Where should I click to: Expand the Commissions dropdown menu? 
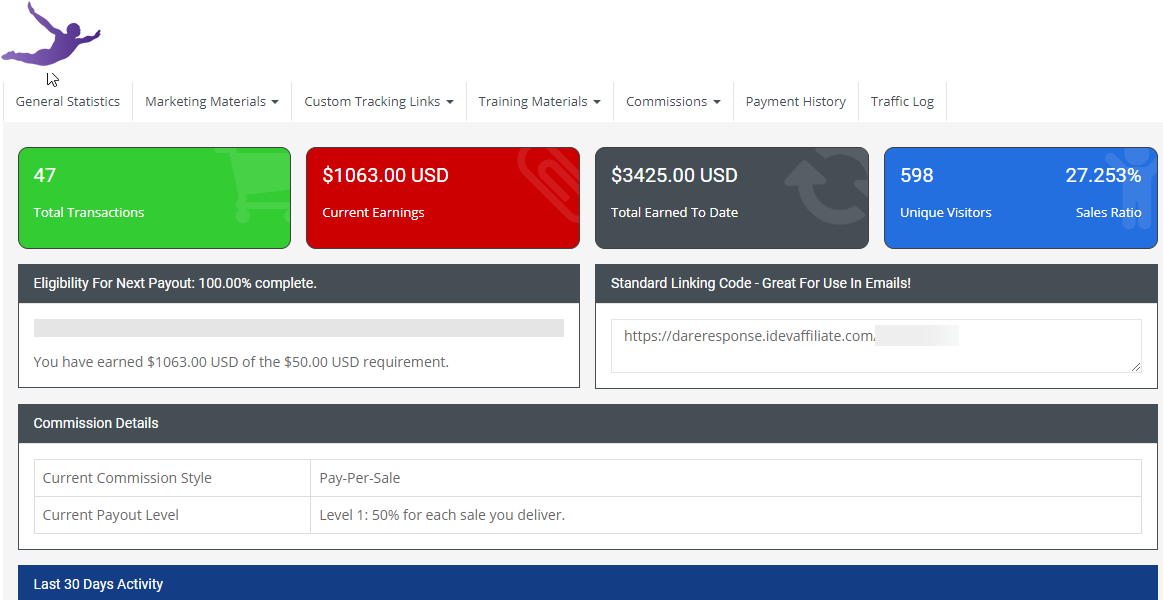[673, 102]
